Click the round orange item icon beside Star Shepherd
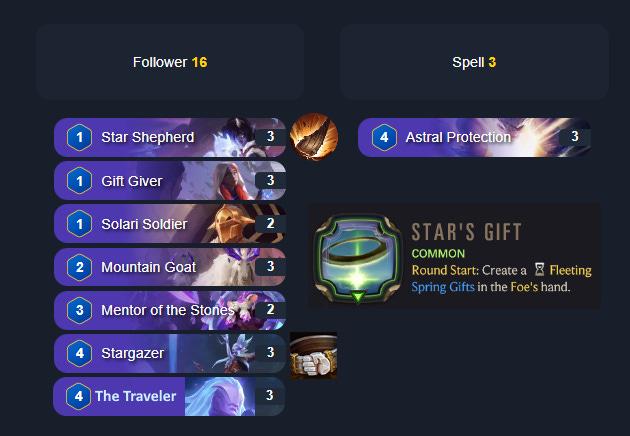The width and height of the screenshot is (630, 436). (x=314, y=137)
